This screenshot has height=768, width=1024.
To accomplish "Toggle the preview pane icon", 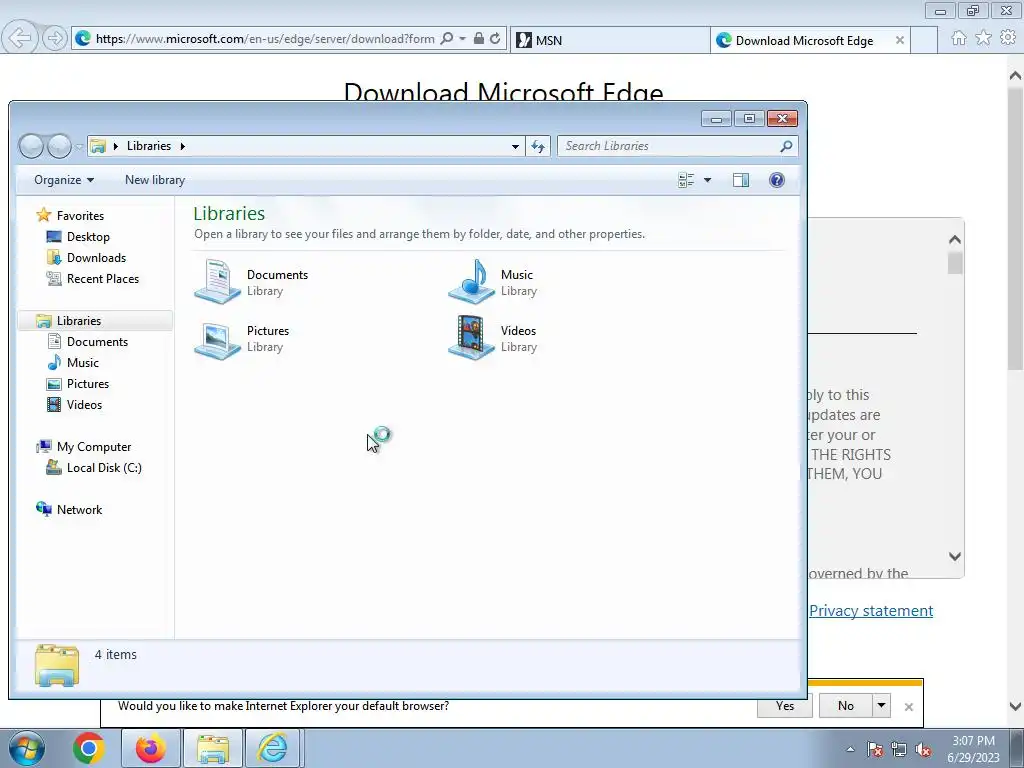I will click(x=741, y=180).
